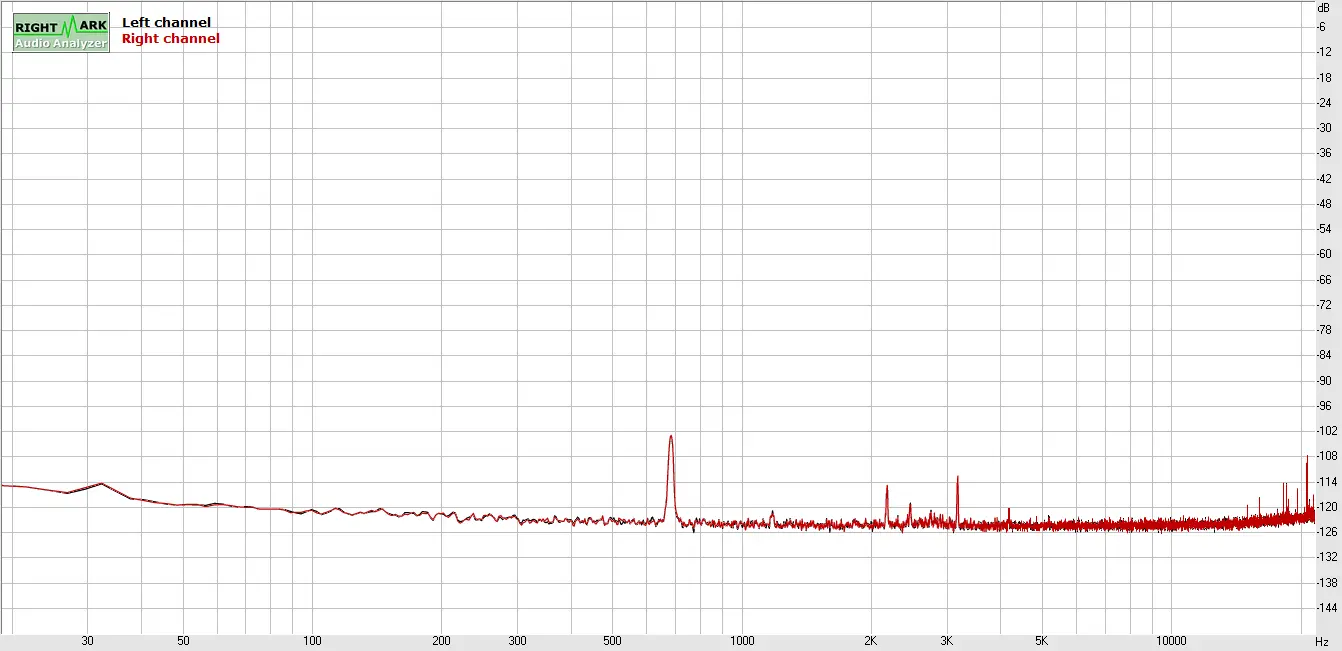
Task: Click the 10000 frequency axis label
Action: point(1170,641)
